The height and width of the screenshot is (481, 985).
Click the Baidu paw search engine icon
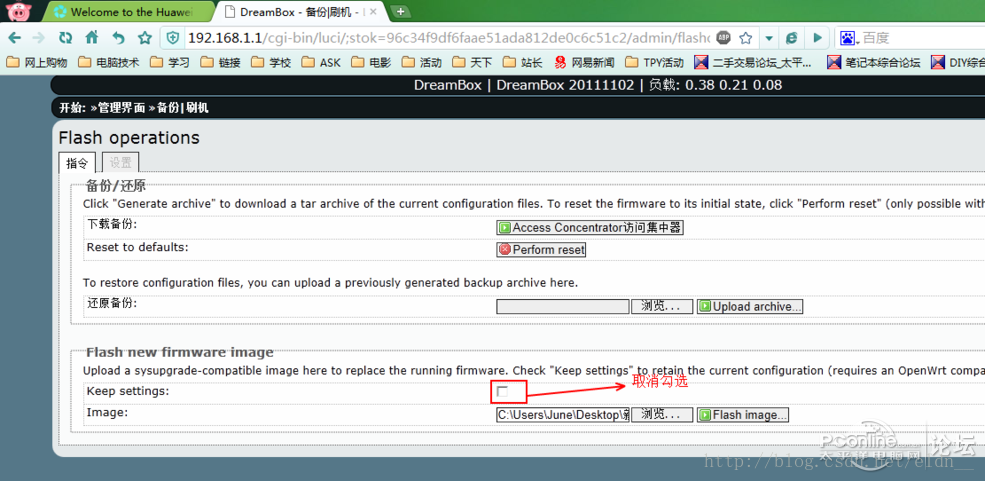848,38
